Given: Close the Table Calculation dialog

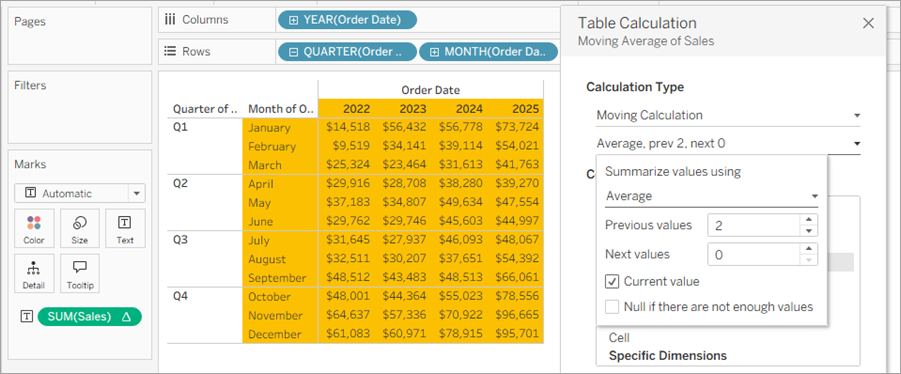Looking at the screenshot, I should point(868,24).
